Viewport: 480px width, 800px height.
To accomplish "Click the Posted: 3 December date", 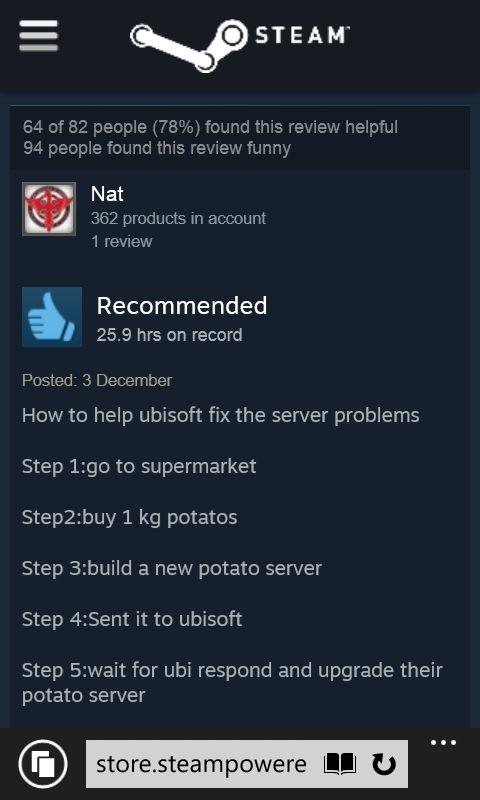I will tap(97, 380).
